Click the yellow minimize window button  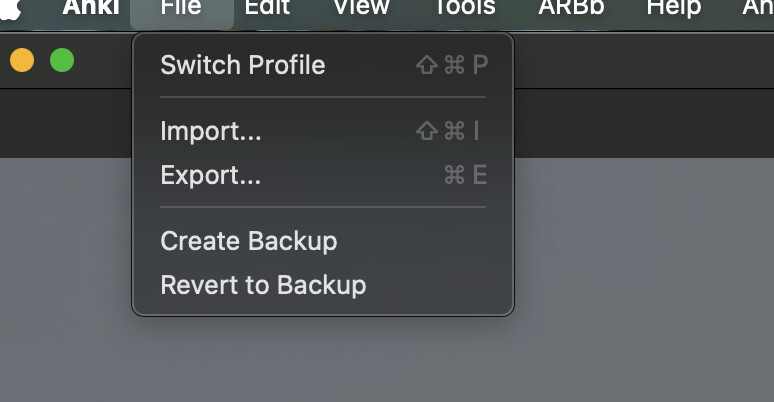pos(22,60)
